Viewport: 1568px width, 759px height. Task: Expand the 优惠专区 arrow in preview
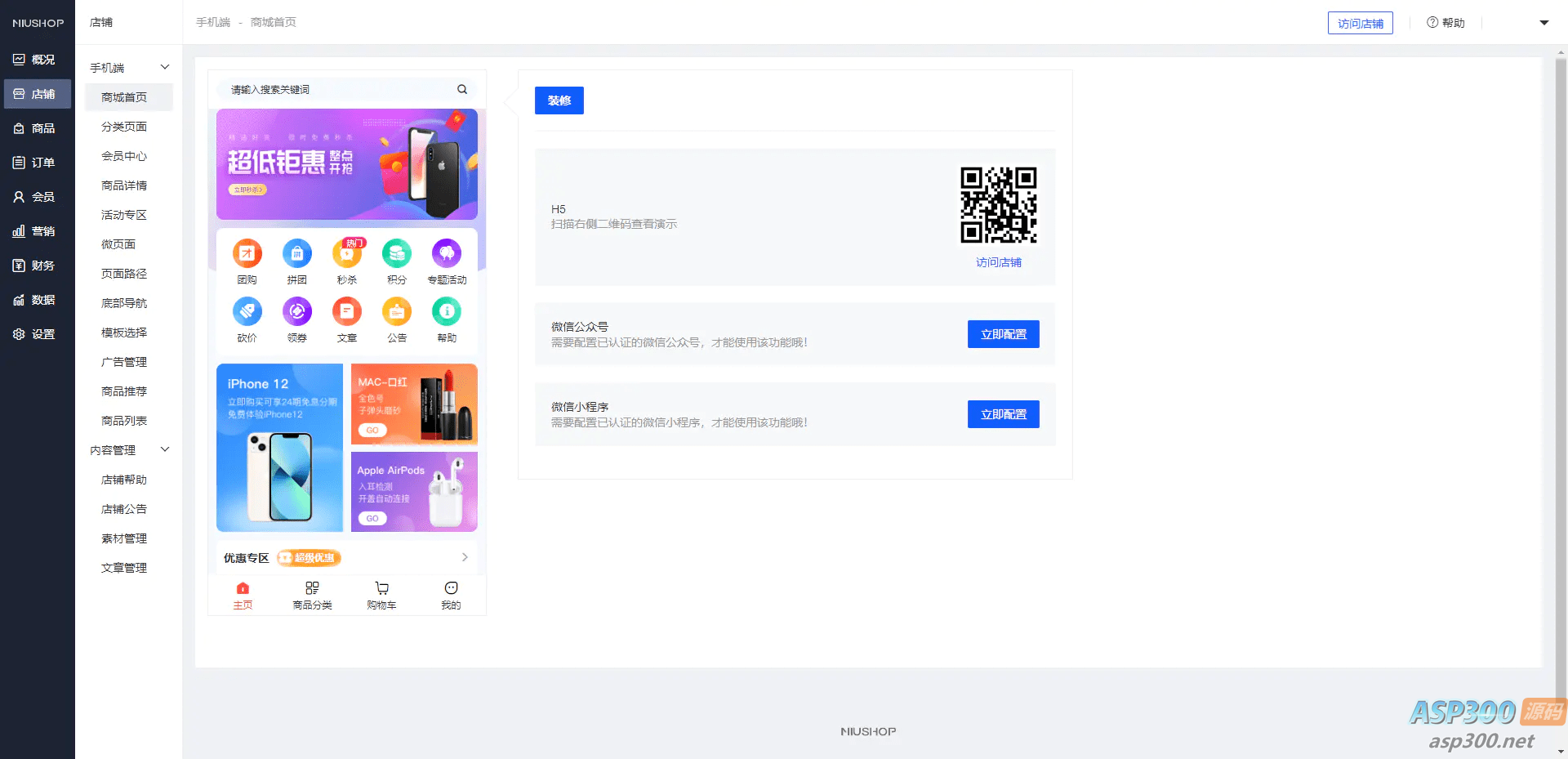[x=465, y=557]
